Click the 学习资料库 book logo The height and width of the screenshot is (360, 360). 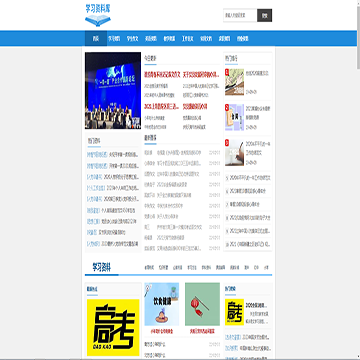coord(98,15)
